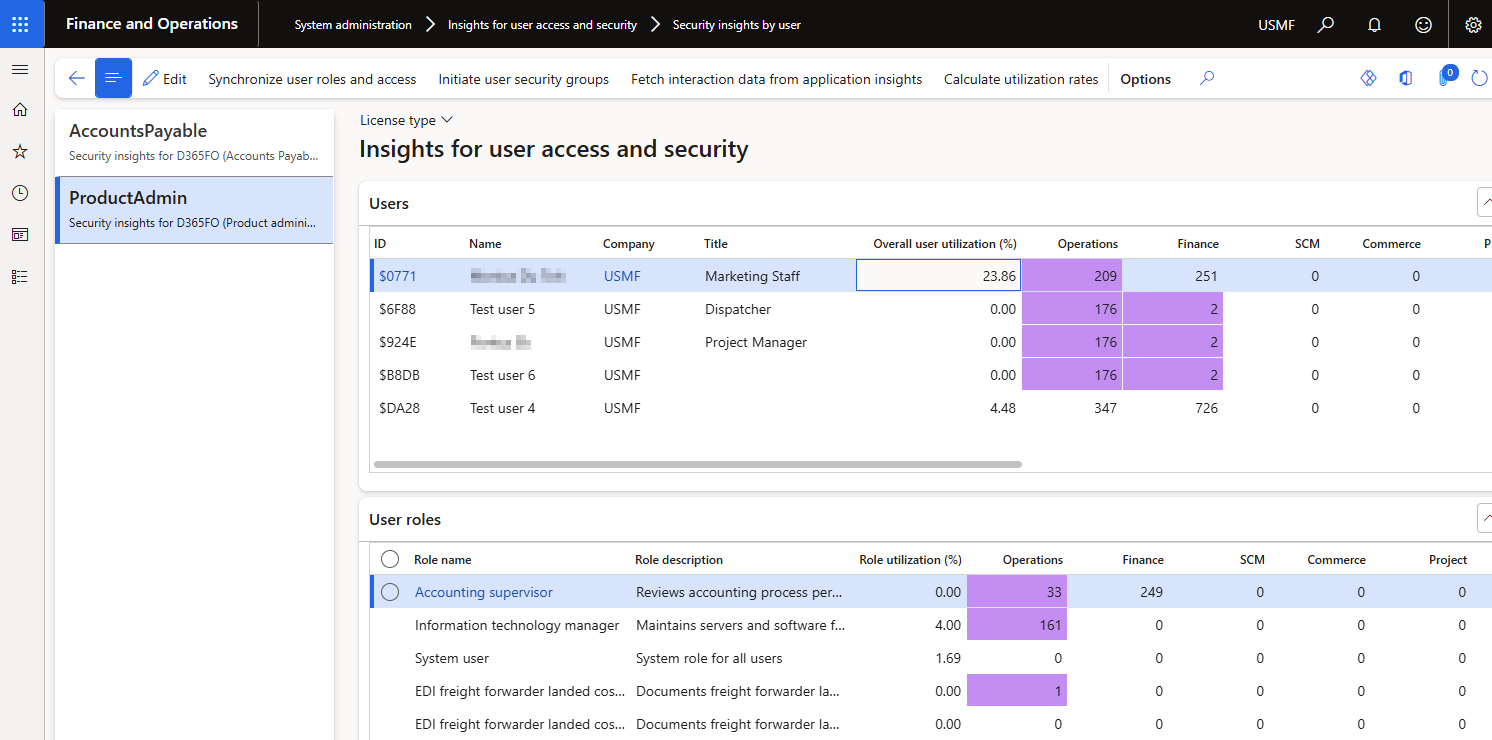The image size is (1492, 740).
Task: Open Favorites star in sidebar
Action: pyautogui.click(x=20, y=152)
